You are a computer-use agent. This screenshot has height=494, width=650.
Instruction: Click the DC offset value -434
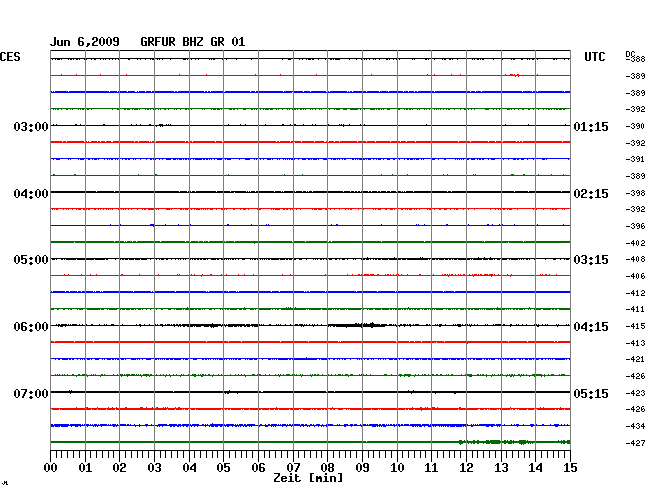(x=635, y=426)
